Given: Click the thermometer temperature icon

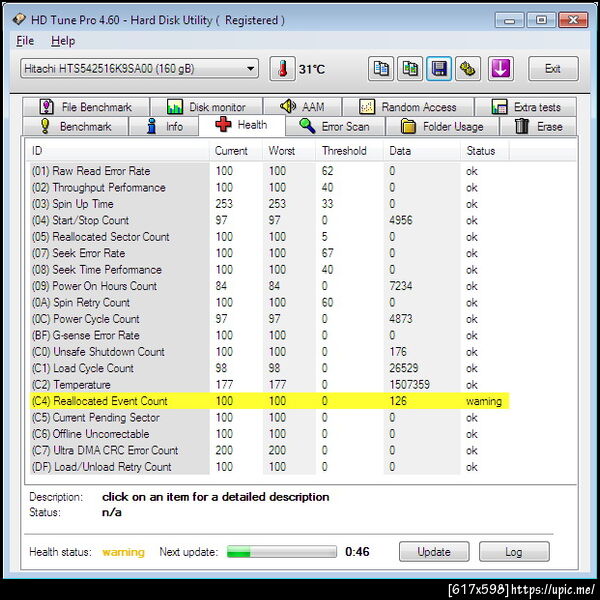Looking at the screenshot, I should coord(282,69).
